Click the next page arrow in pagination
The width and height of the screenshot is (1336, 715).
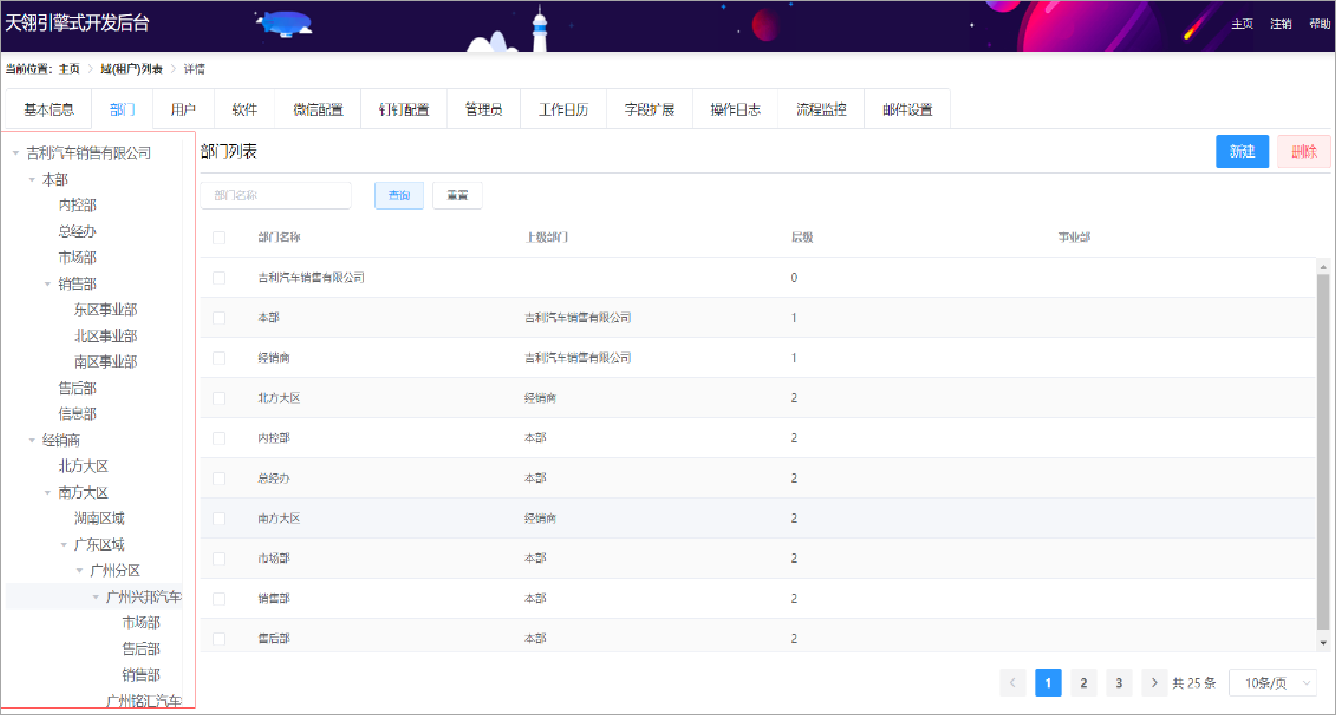point(1154,683)
